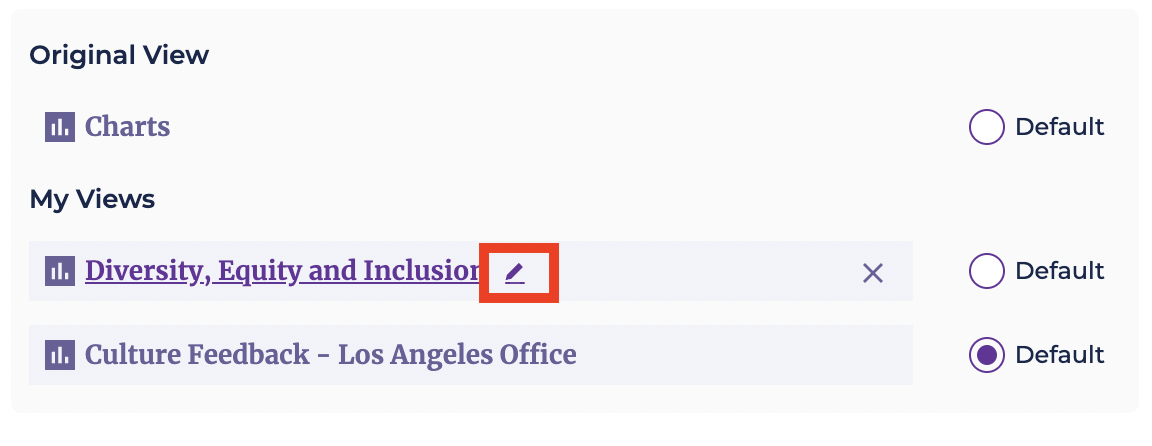Open Culture Feedback - Los Angeles Office view
This screenshot has height=446, width=1152.
331,355
